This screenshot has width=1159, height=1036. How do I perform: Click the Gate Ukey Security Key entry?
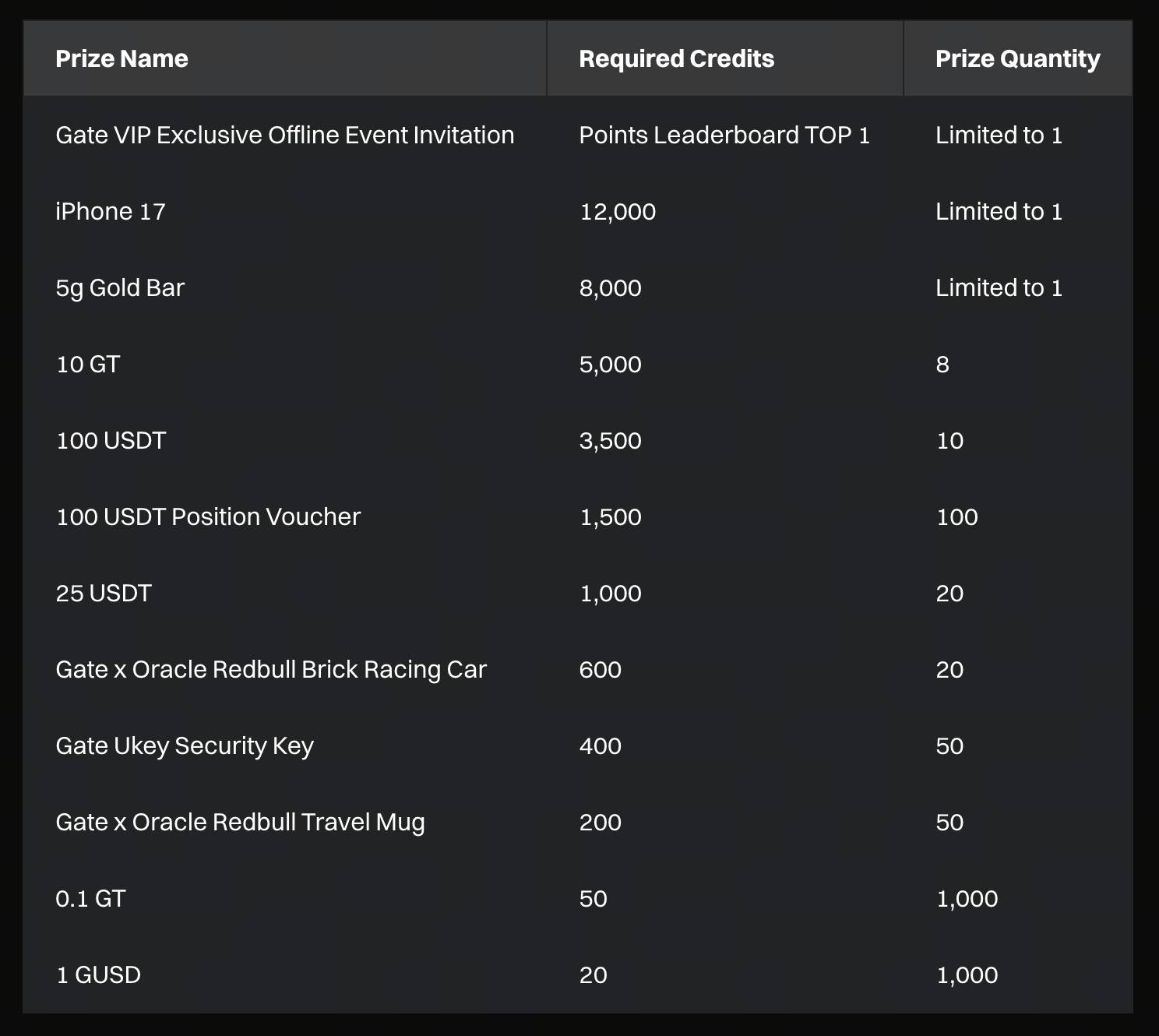pyautogui.click(x=185, y=746)
